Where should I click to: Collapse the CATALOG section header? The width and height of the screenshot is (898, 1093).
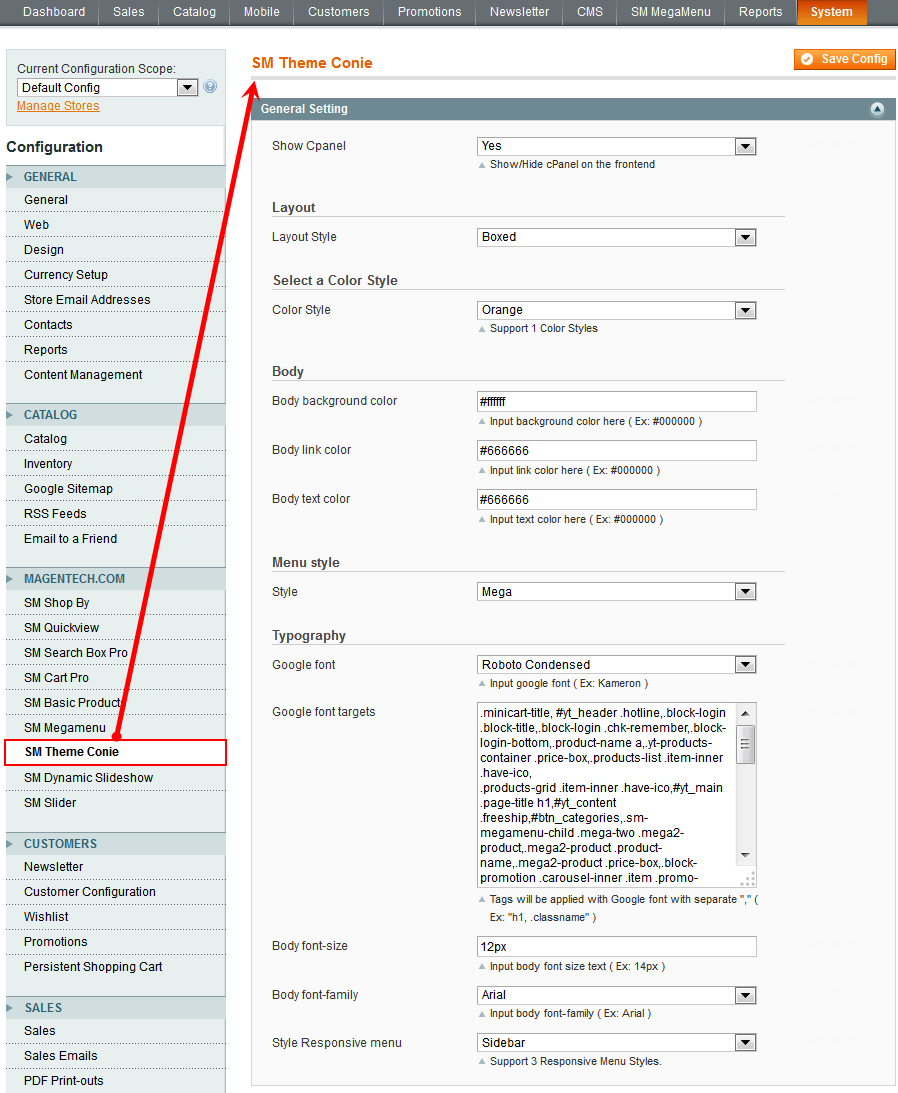click(x=115, y=415)
